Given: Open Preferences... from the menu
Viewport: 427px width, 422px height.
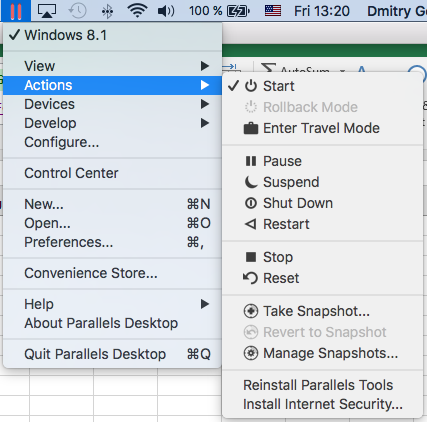Looking at the screenshot, I should (113, 242).
